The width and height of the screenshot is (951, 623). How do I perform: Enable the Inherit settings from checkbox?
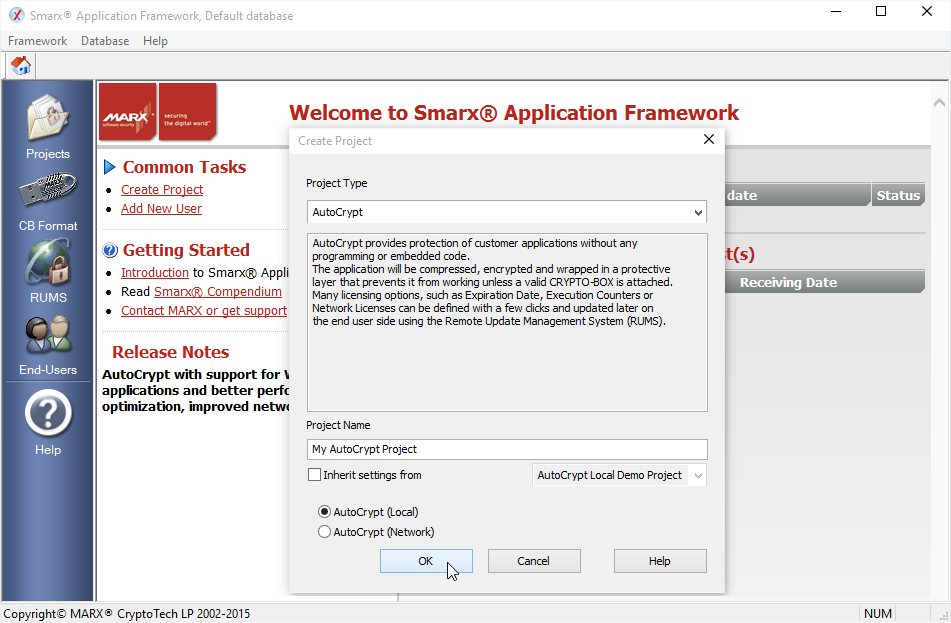point(315,475)
